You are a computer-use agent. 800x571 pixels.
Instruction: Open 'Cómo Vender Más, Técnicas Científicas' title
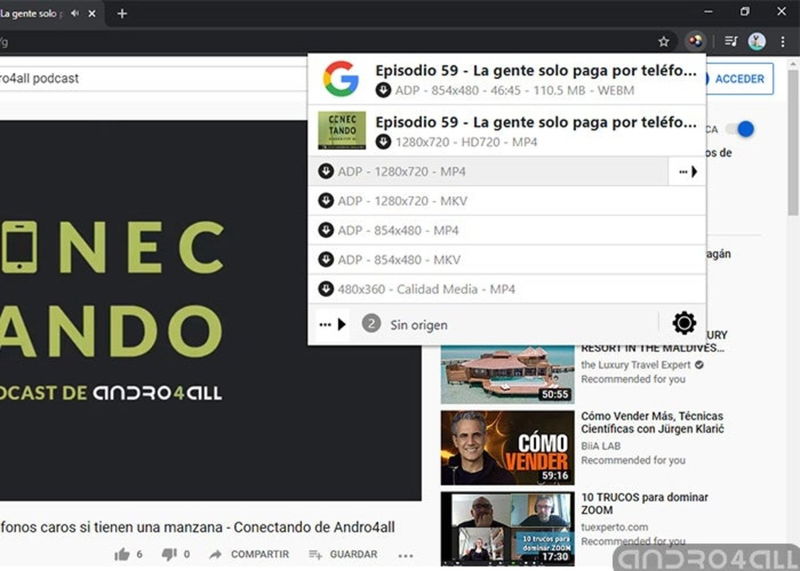tap(652, 423)
